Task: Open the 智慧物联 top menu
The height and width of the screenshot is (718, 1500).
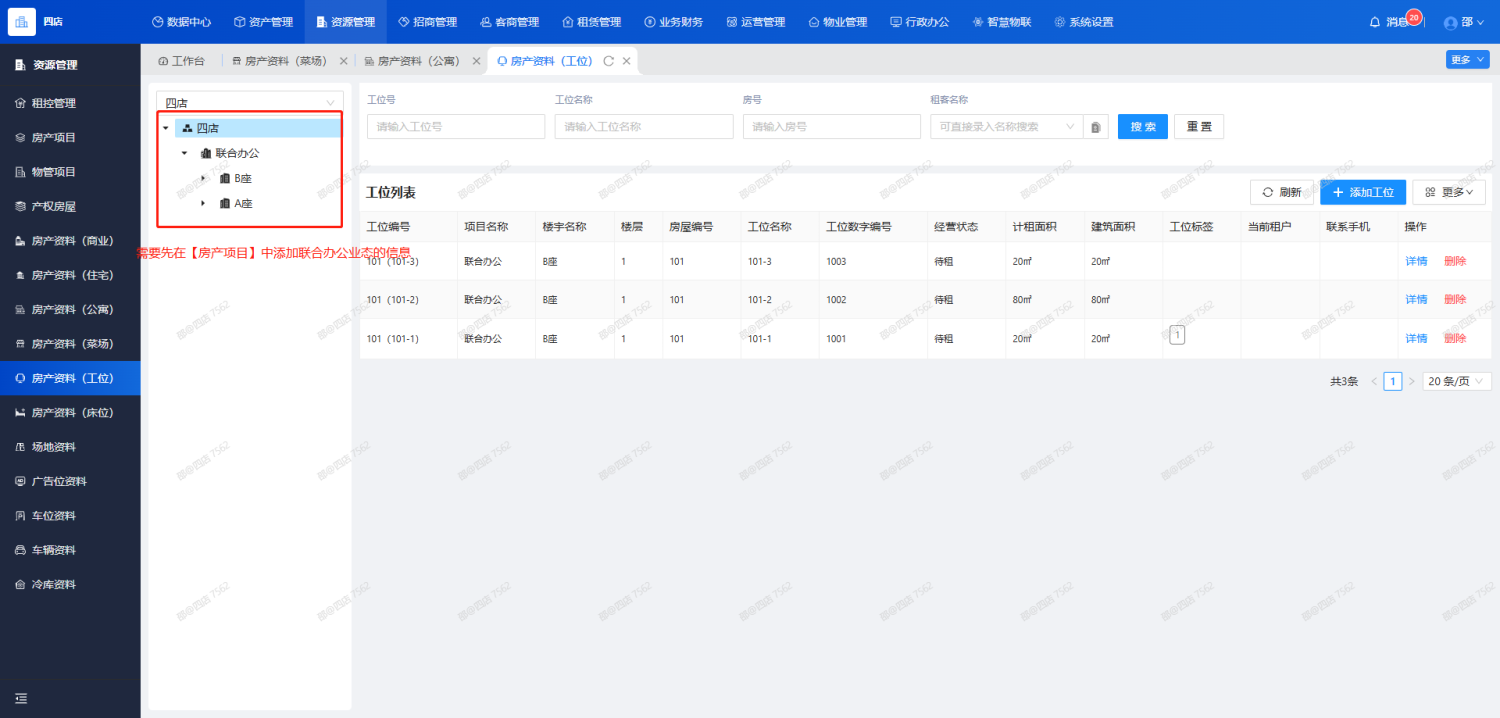Action: pos(1001,22)
